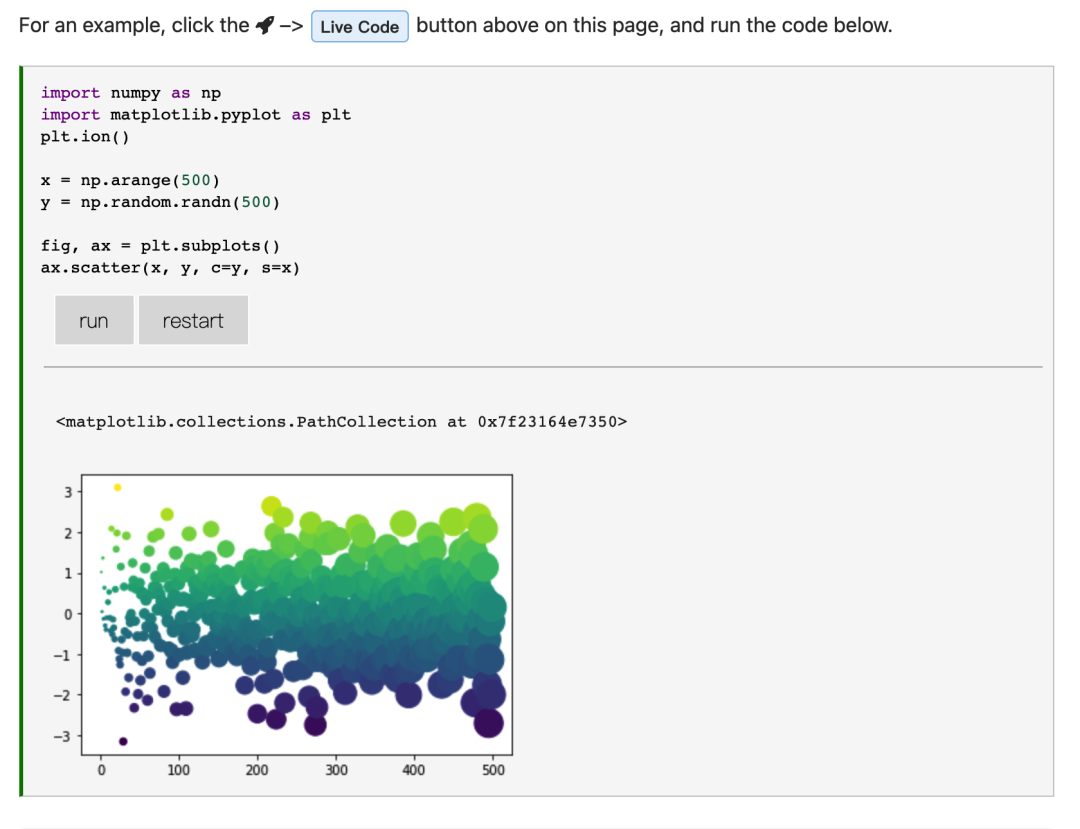Viewport: 1080px width, 829px height.
Task: Click the rocket icon in the instructions
Action: pos(264,26)
